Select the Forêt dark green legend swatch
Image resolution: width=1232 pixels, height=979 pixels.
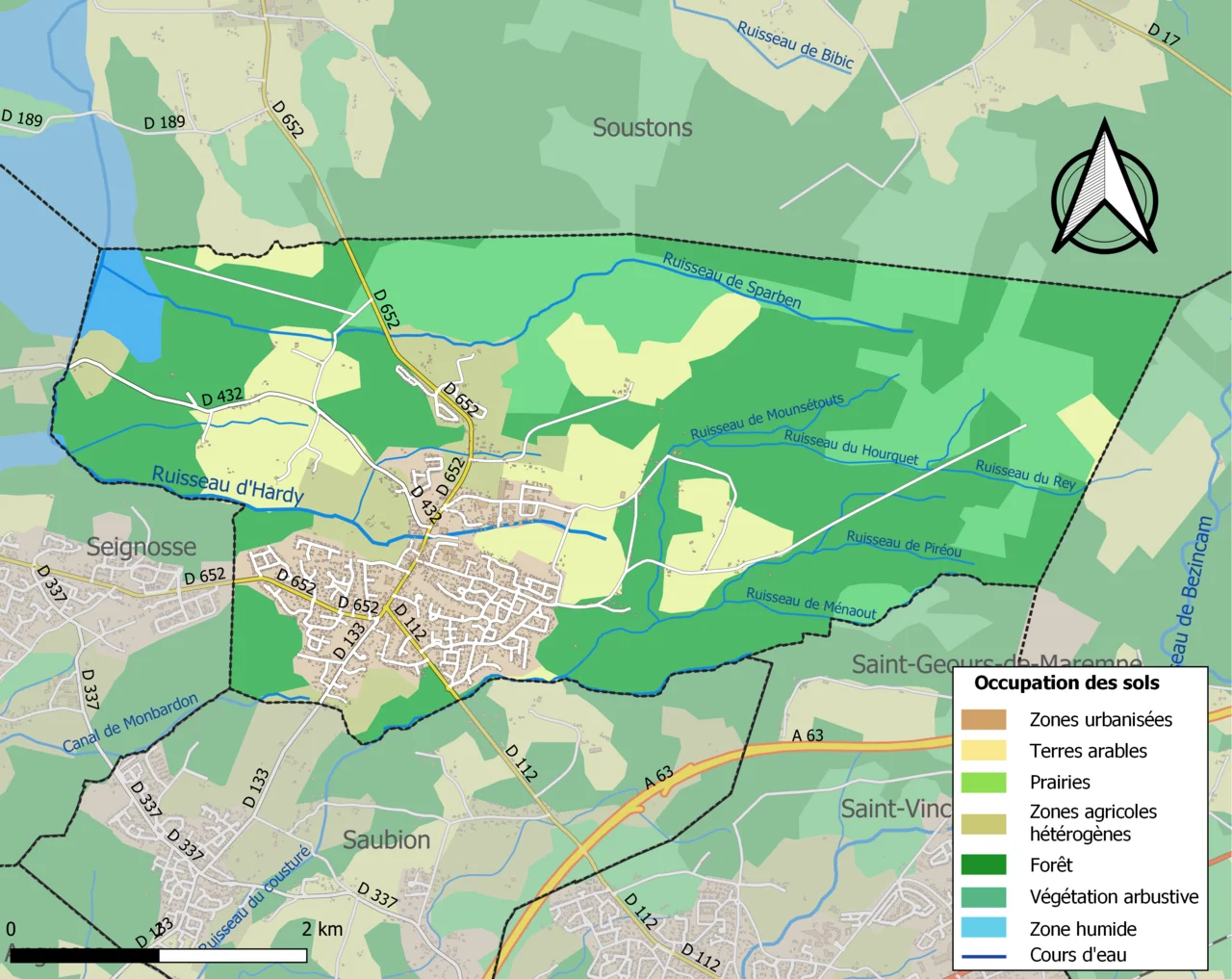pyautogui.click(x=983, y=864)
